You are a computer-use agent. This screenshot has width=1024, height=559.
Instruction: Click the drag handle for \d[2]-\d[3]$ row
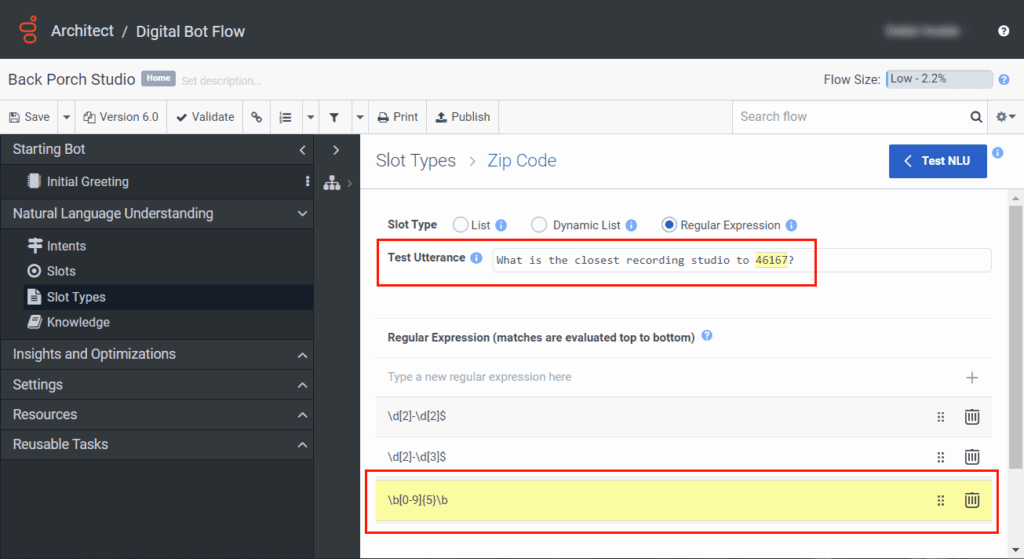click(940, 457)
